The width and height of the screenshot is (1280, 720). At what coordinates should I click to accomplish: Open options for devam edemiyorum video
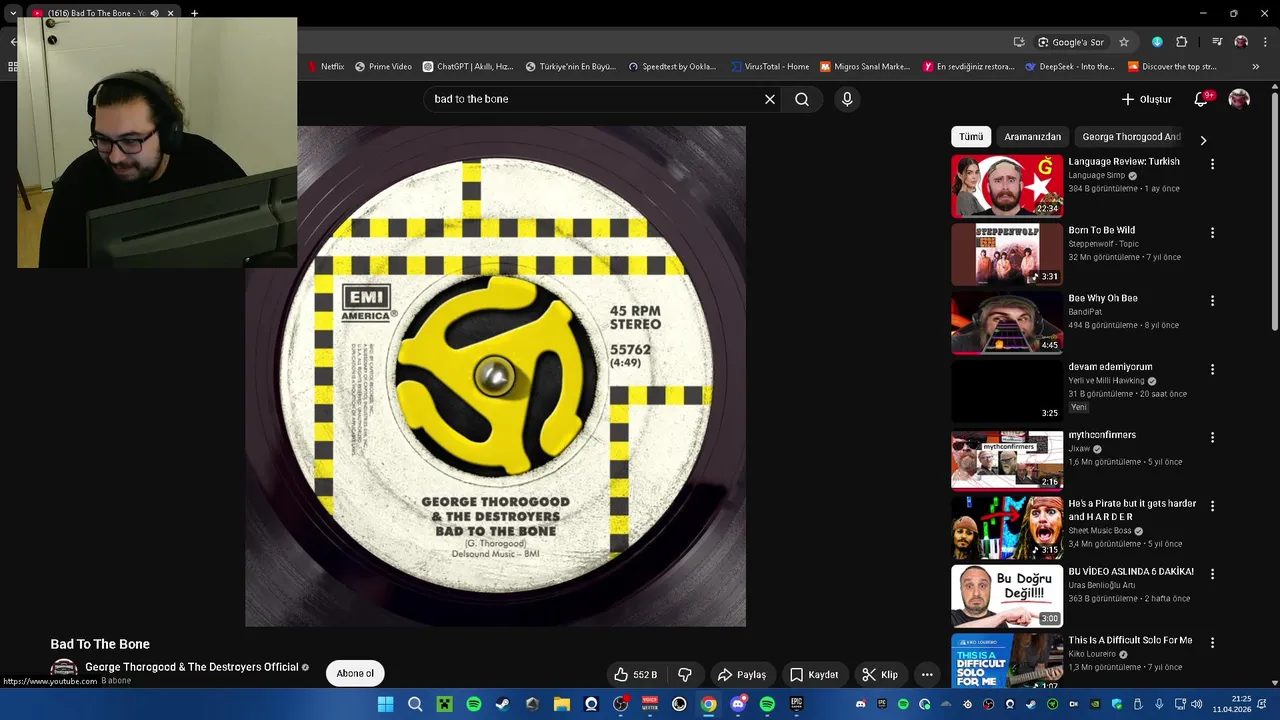(1212, 369)
